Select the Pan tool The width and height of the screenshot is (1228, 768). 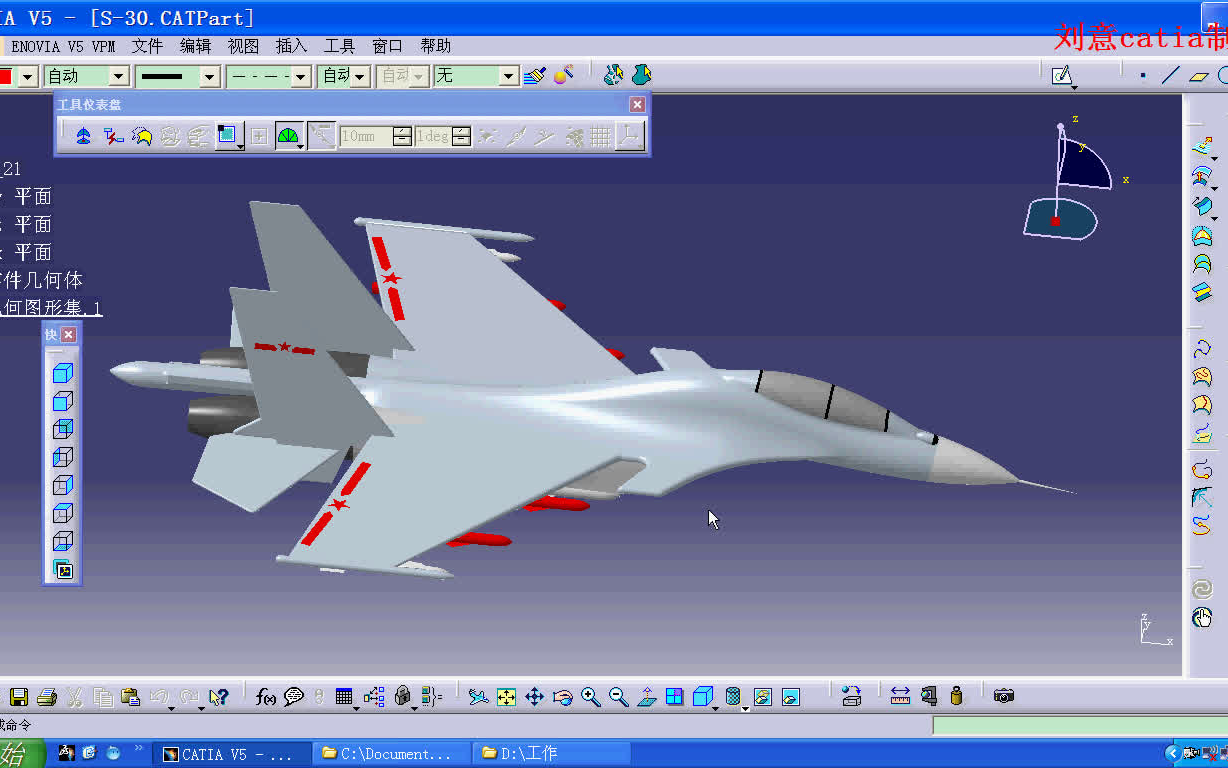pos(535,696)
